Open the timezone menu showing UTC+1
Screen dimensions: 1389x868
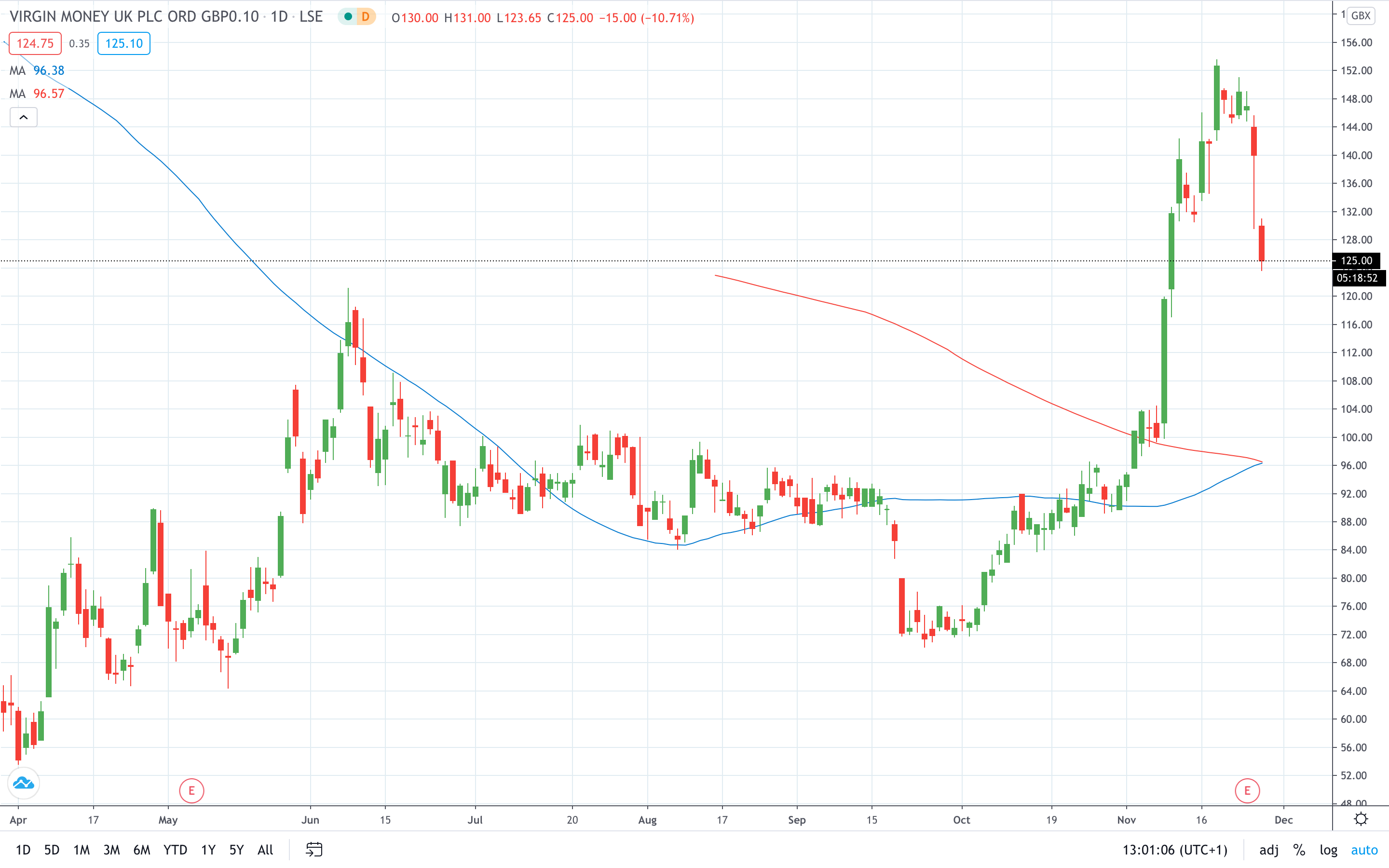click(1175, 850)
